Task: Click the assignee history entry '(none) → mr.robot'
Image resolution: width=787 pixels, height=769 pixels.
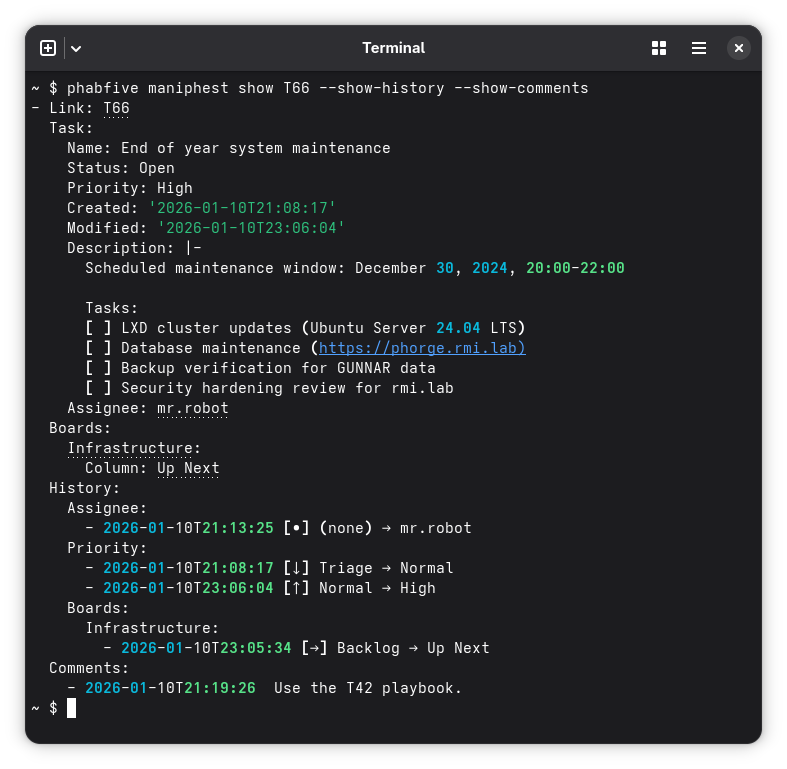Action: click(396, 528)
